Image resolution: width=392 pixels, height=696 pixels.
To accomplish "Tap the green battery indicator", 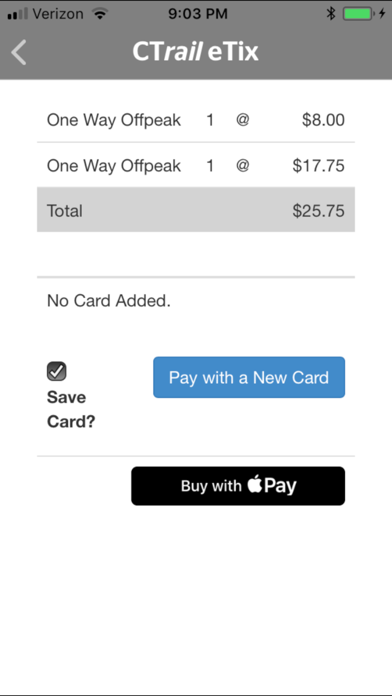I will click(358, 14).
